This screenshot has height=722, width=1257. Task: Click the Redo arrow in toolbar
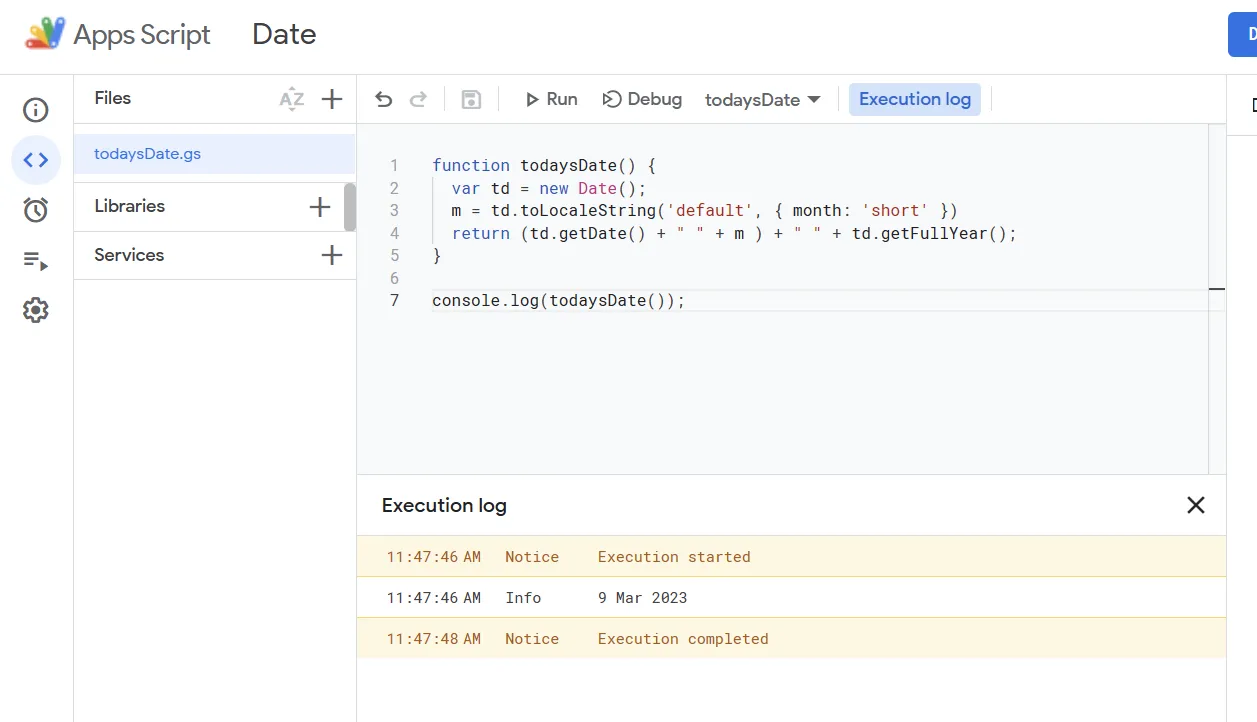[419, 99]
